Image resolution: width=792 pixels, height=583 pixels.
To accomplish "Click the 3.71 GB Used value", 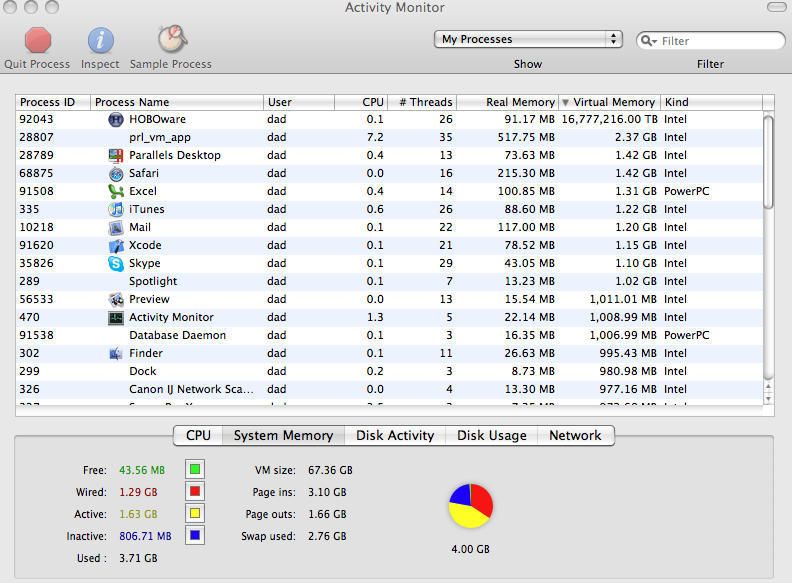I will 138,558.
